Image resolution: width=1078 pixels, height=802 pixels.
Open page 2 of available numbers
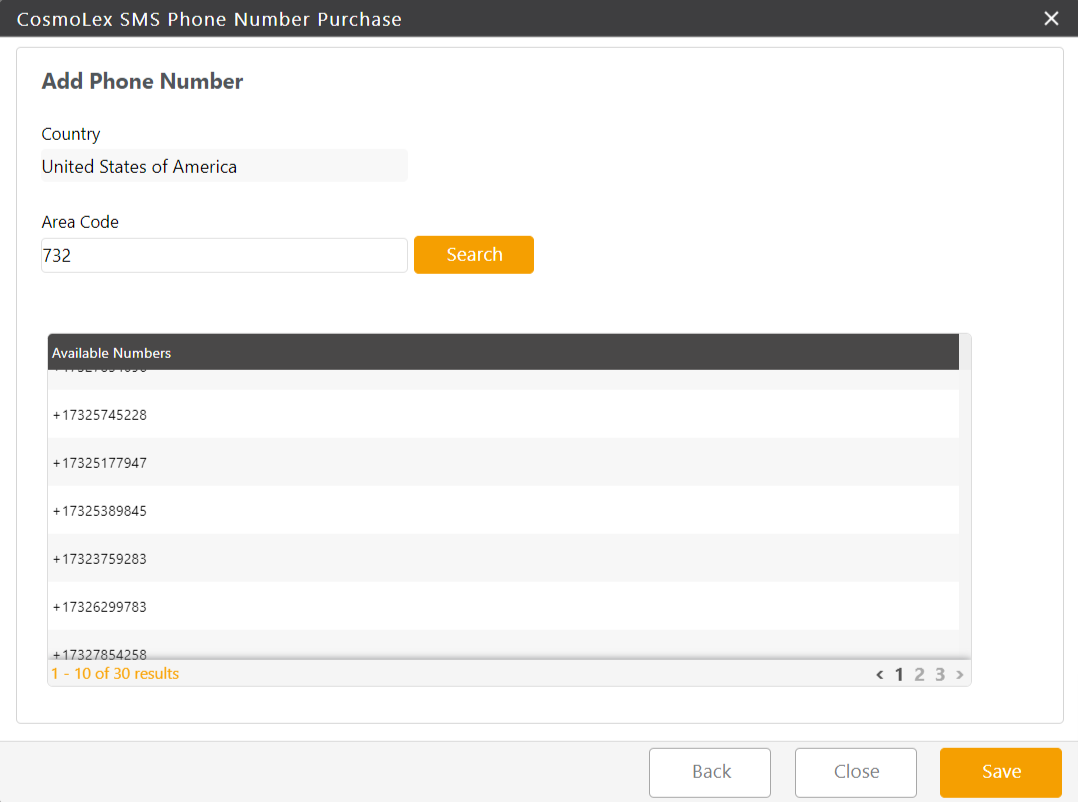(920, 675)
